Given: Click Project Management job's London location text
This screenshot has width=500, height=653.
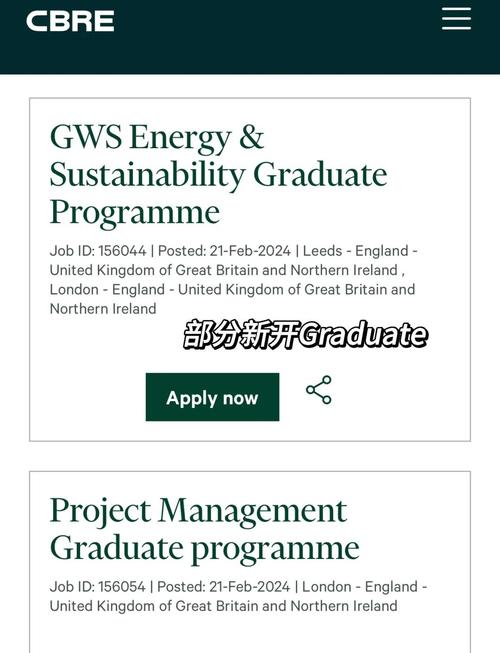Looking at the screenshot, I should coord(360,587).
